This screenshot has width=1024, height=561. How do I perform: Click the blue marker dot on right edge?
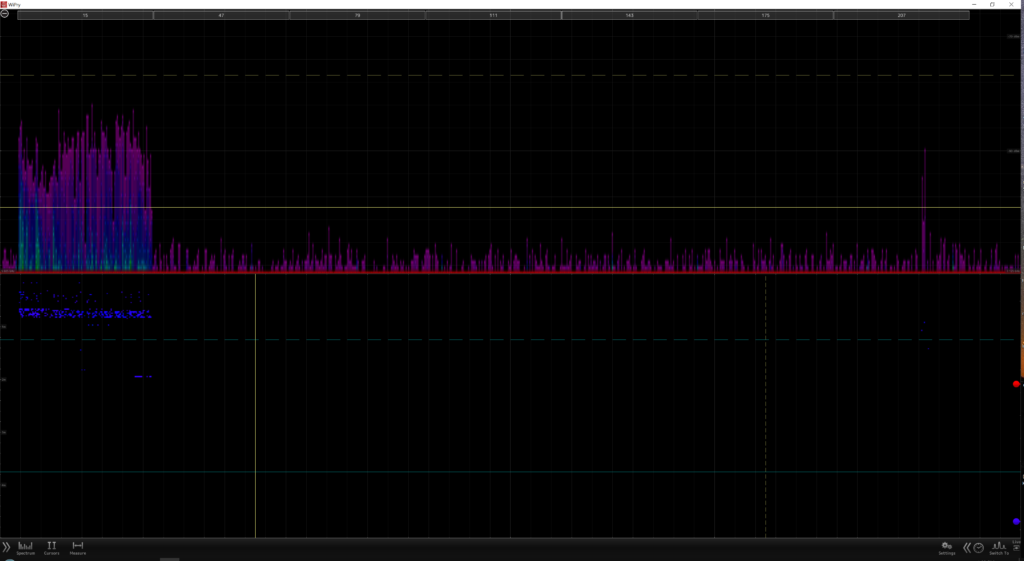point(1016,521)
